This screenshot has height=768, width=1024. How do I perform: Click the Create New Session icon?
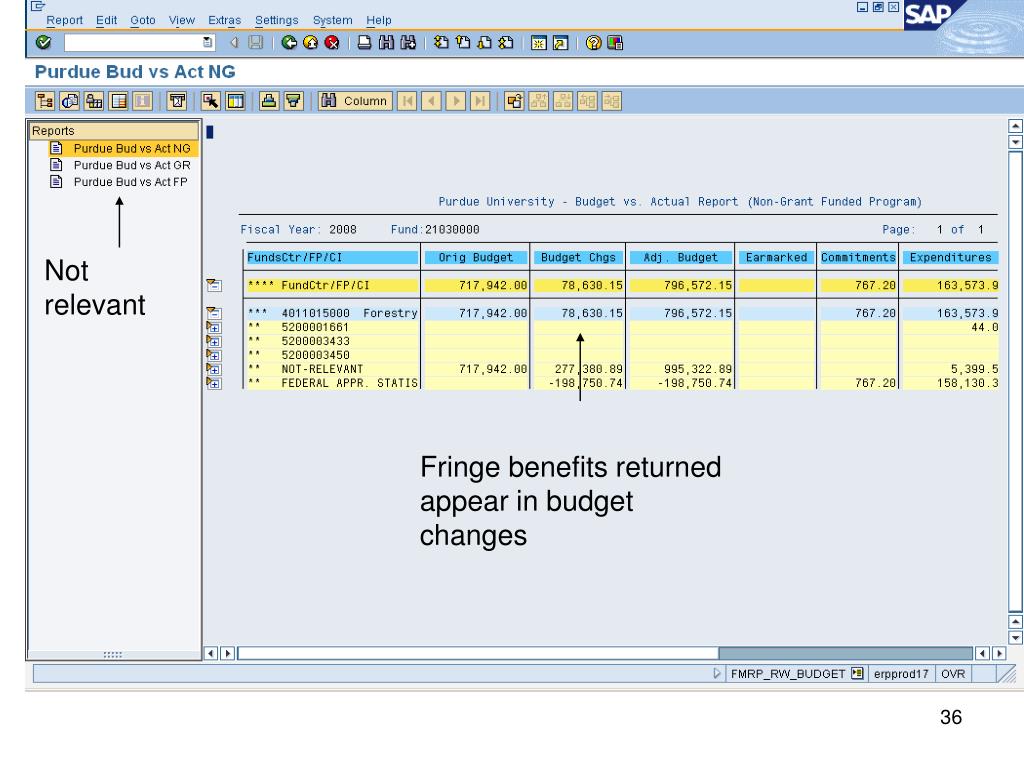[x=539, y=42]
